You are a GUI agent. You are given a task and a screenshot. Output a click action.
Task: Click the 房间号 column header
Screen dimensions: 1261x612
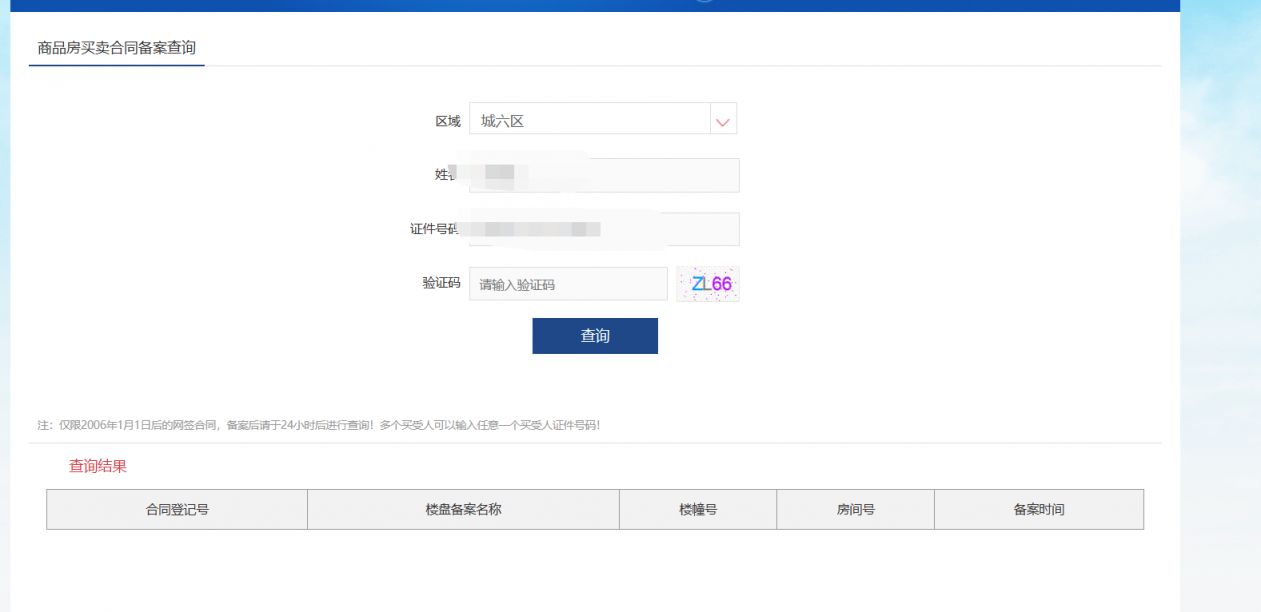coord(855,509)
